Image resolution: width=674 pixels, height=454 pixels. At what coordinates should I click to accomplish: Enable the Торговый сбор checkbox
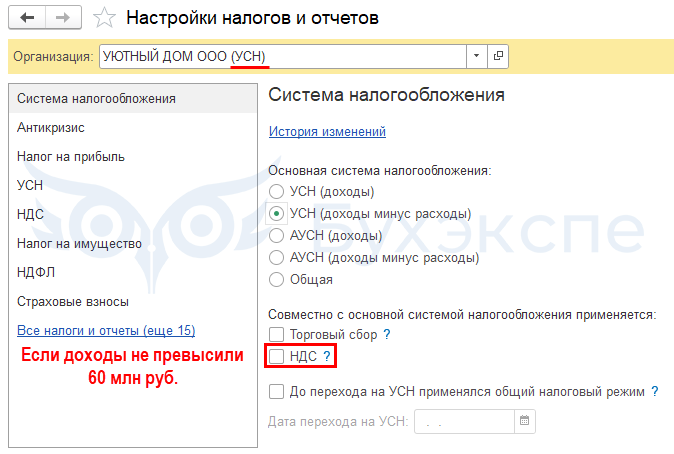276,334
